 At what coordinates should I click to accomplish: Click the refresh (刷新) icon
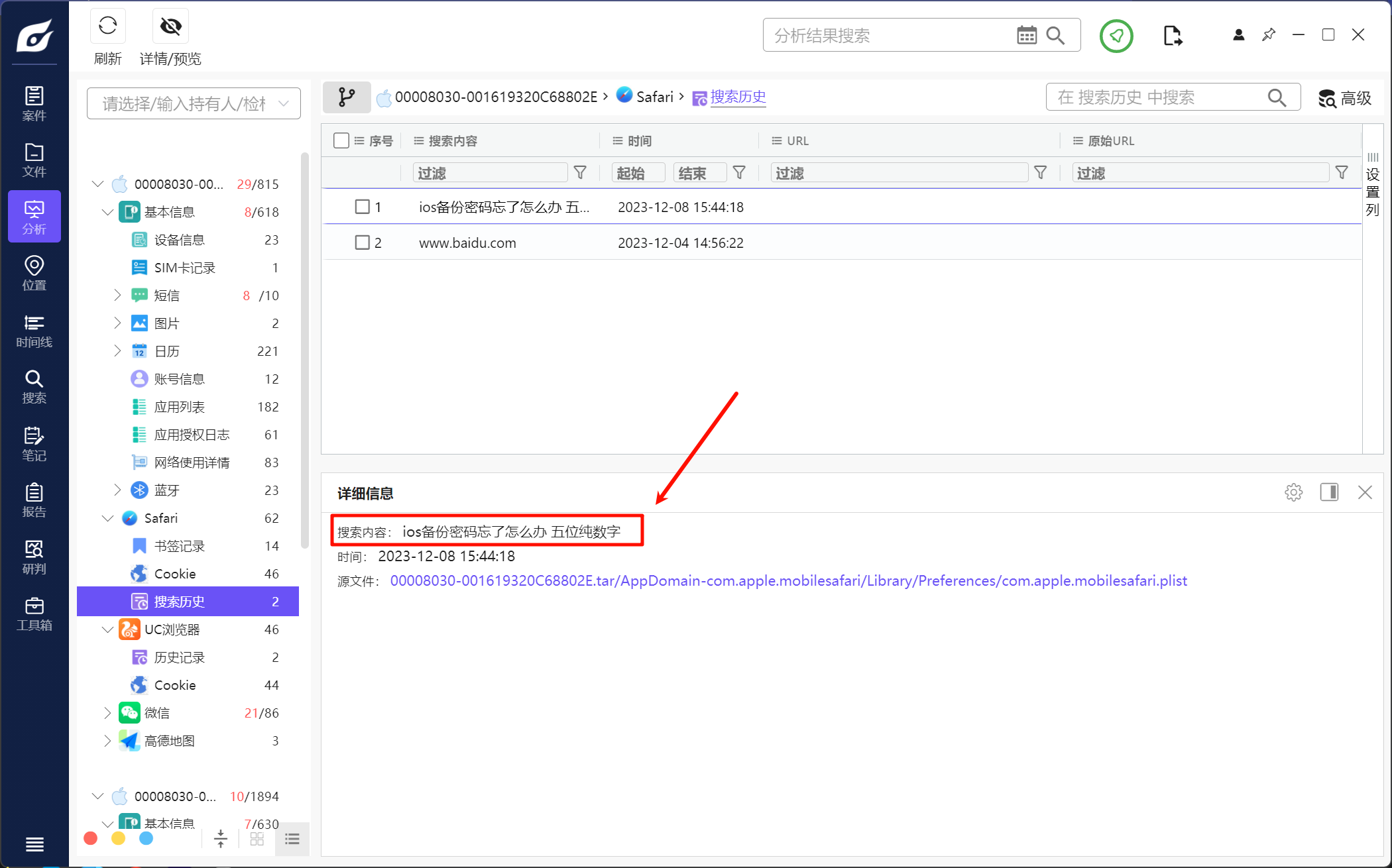pos(107,27)
